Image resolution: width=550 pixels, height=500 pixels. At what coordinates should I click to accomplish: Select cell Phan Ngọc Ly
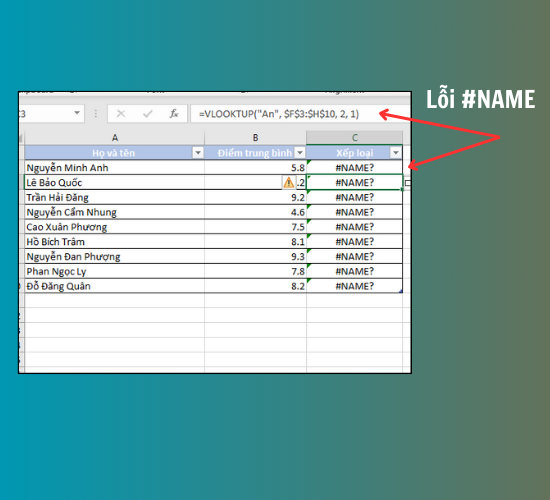(115, 271)
